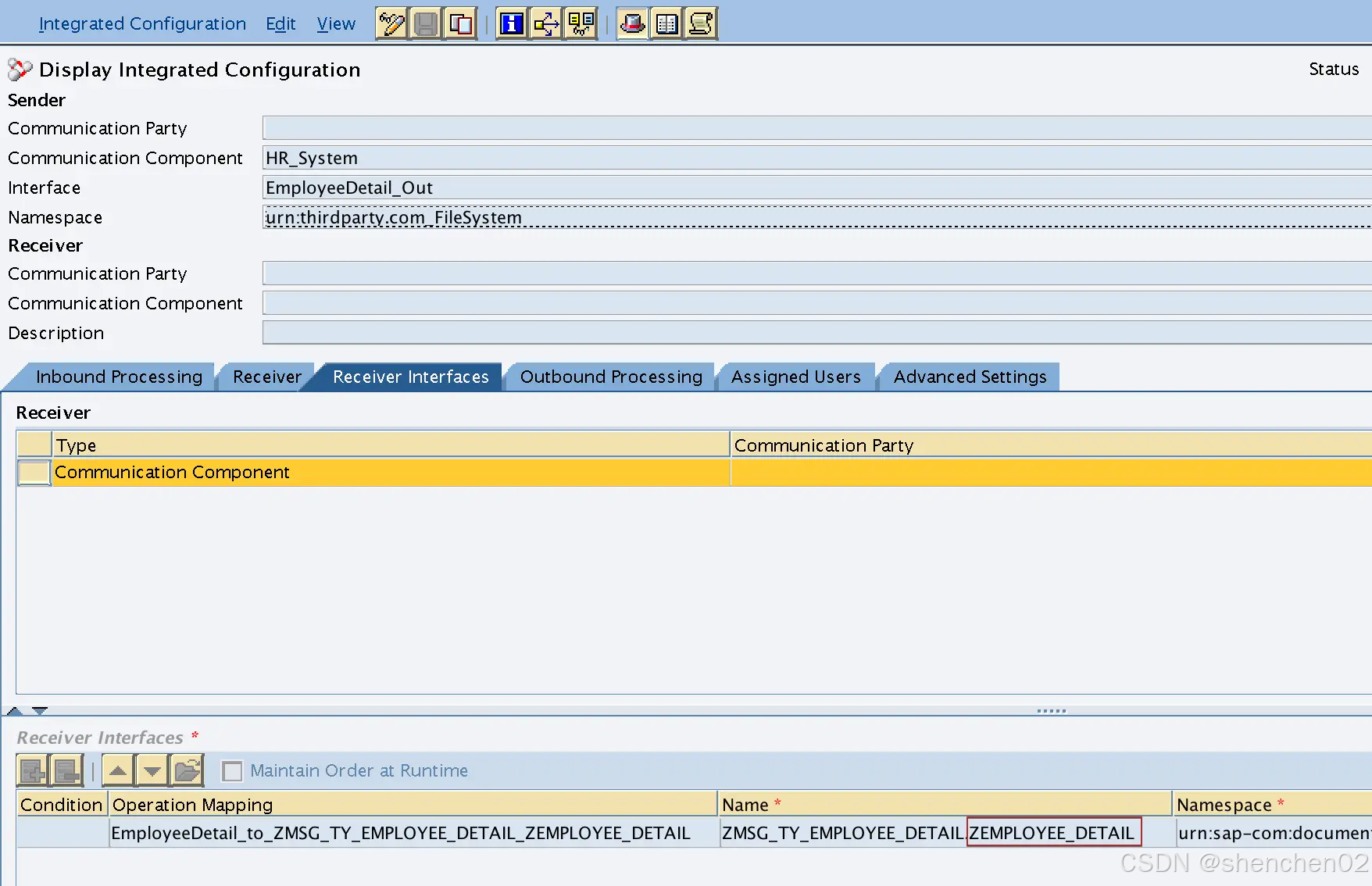Image resolution: width=1372 pixels, height=886 pixels.
Task: Open the table display toolbar icon
Action: [x=666, y=23]
